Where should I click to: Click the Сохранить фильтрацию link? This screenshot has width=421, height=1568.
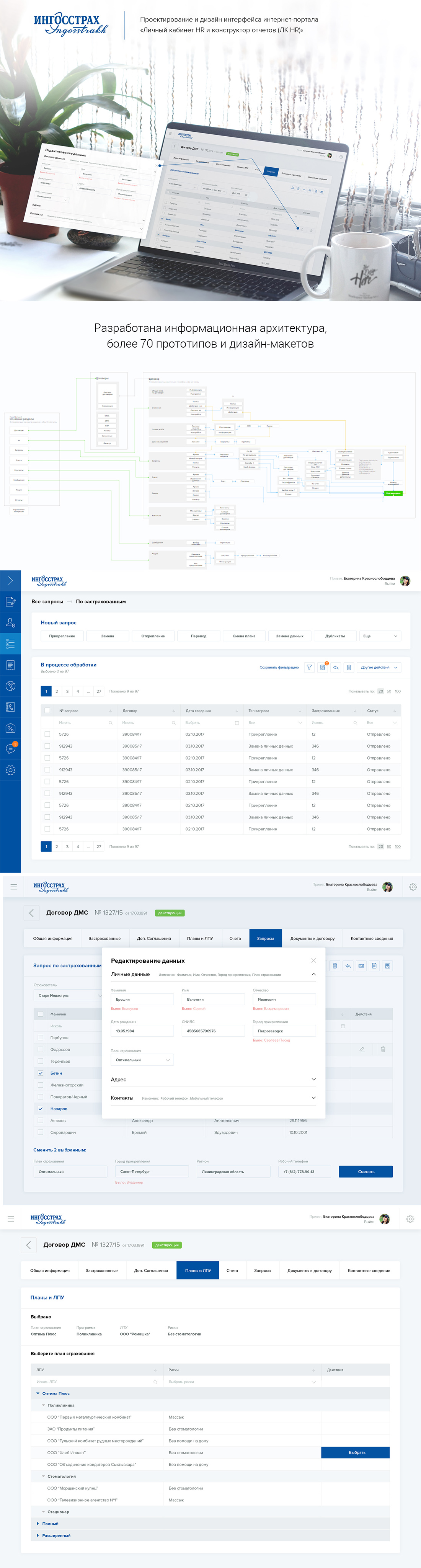(x=279, y=667)
